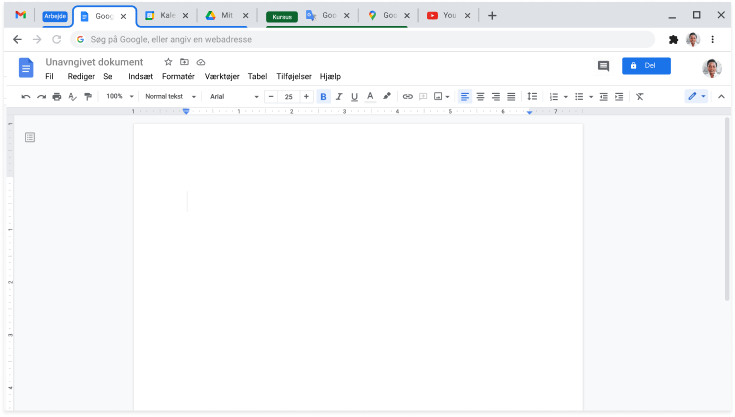735x417 pixels.
Task: Open the Arial font dropdown
Action: click(234, 97)
